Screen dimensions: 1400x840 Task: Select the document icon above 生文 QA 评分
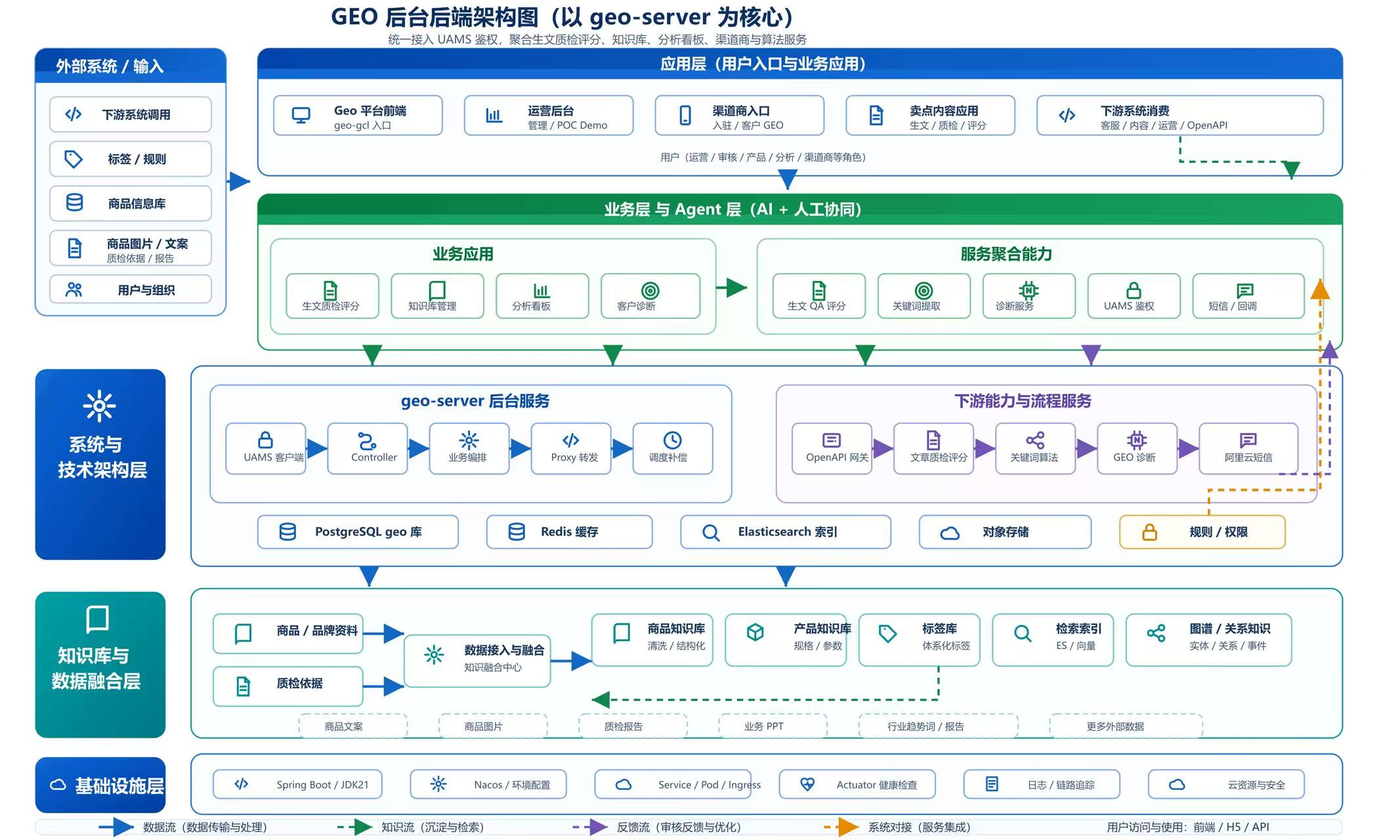tap(818, 290)
